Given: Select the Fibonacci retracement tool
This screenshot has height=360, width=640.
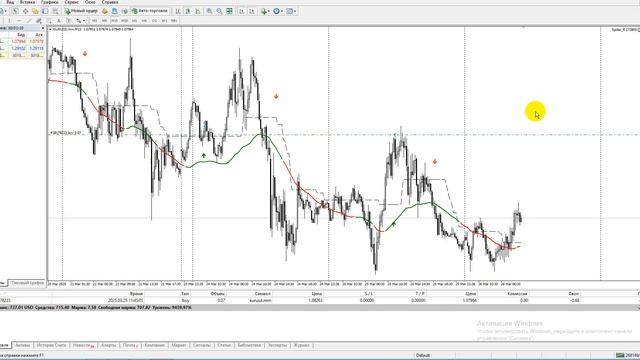Looking at the screenshot, I should point(49,20).
